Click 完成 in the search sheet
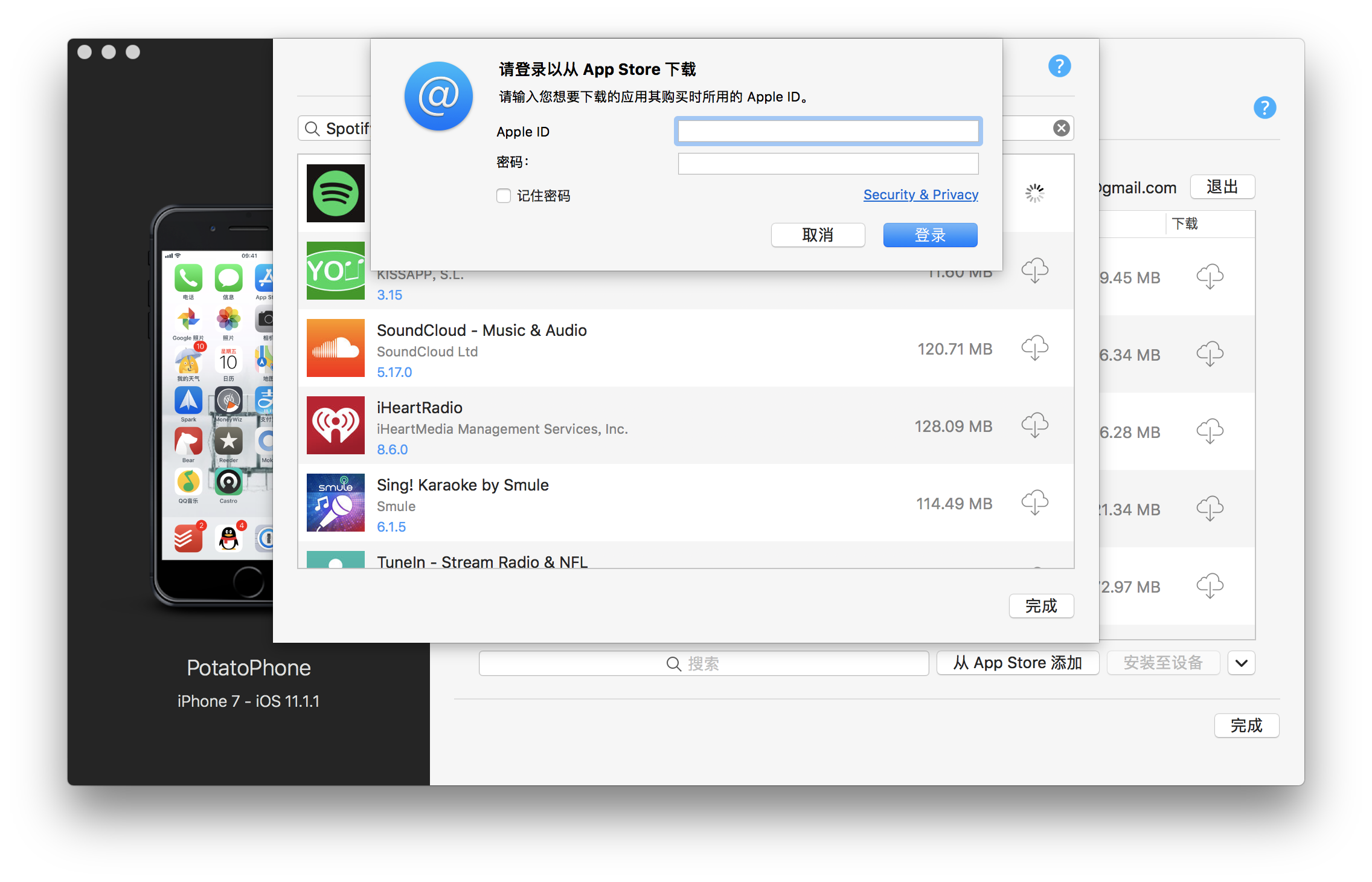Image resolution: width=1372 pixels, height=882 pixels. pos(1041,606)
